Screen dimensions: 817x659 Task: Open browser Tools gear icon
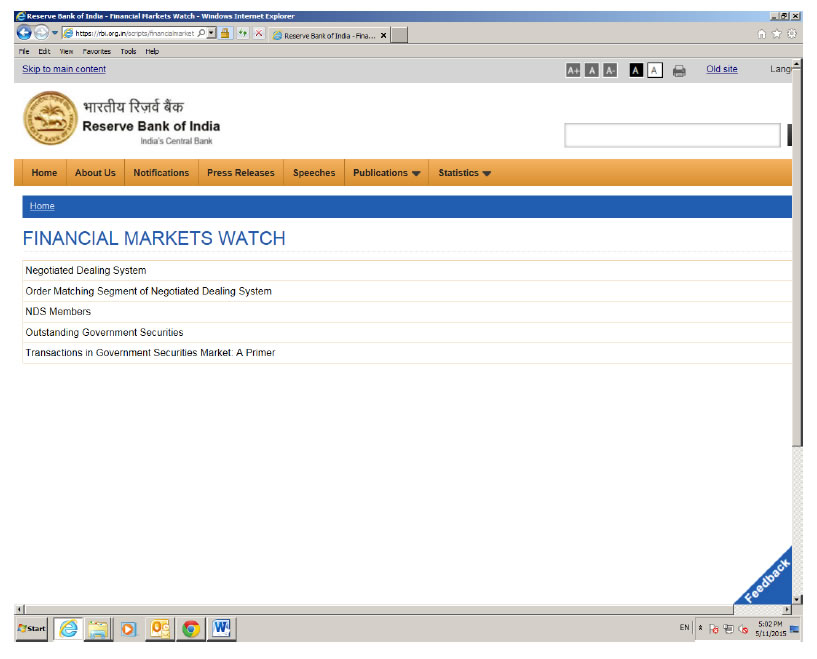pyautogui.click(x=792, y=34)
